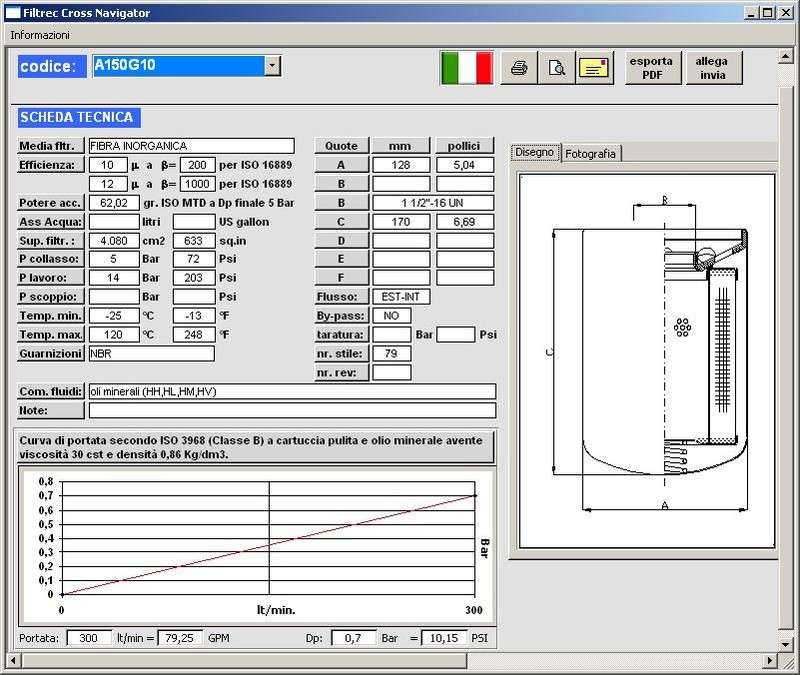Click the yellow envelope mail icon
The height and width of the screenshot is (675, 800).
(595, 68)
